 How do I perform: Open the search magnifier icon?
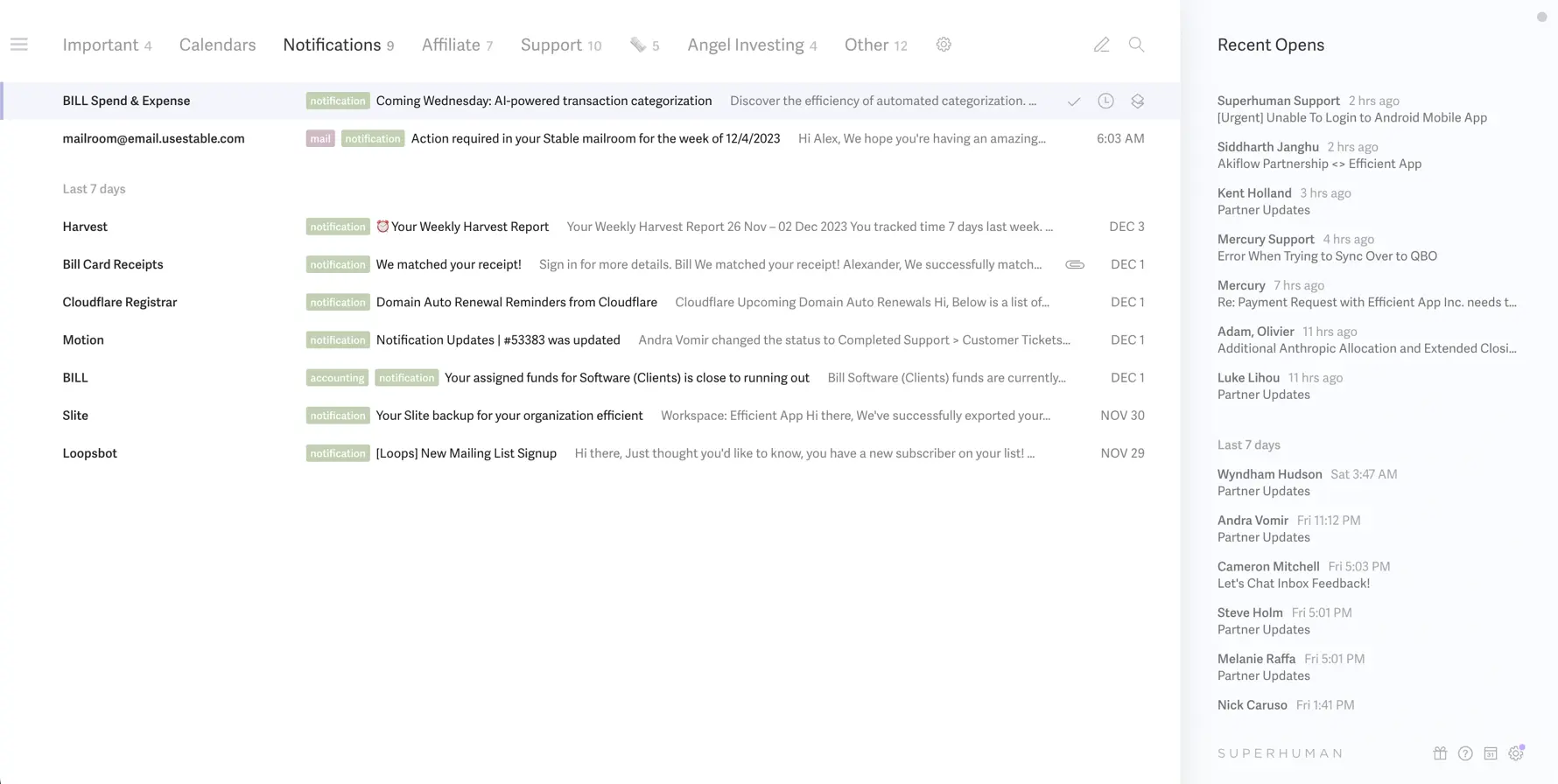[1136, 45]
